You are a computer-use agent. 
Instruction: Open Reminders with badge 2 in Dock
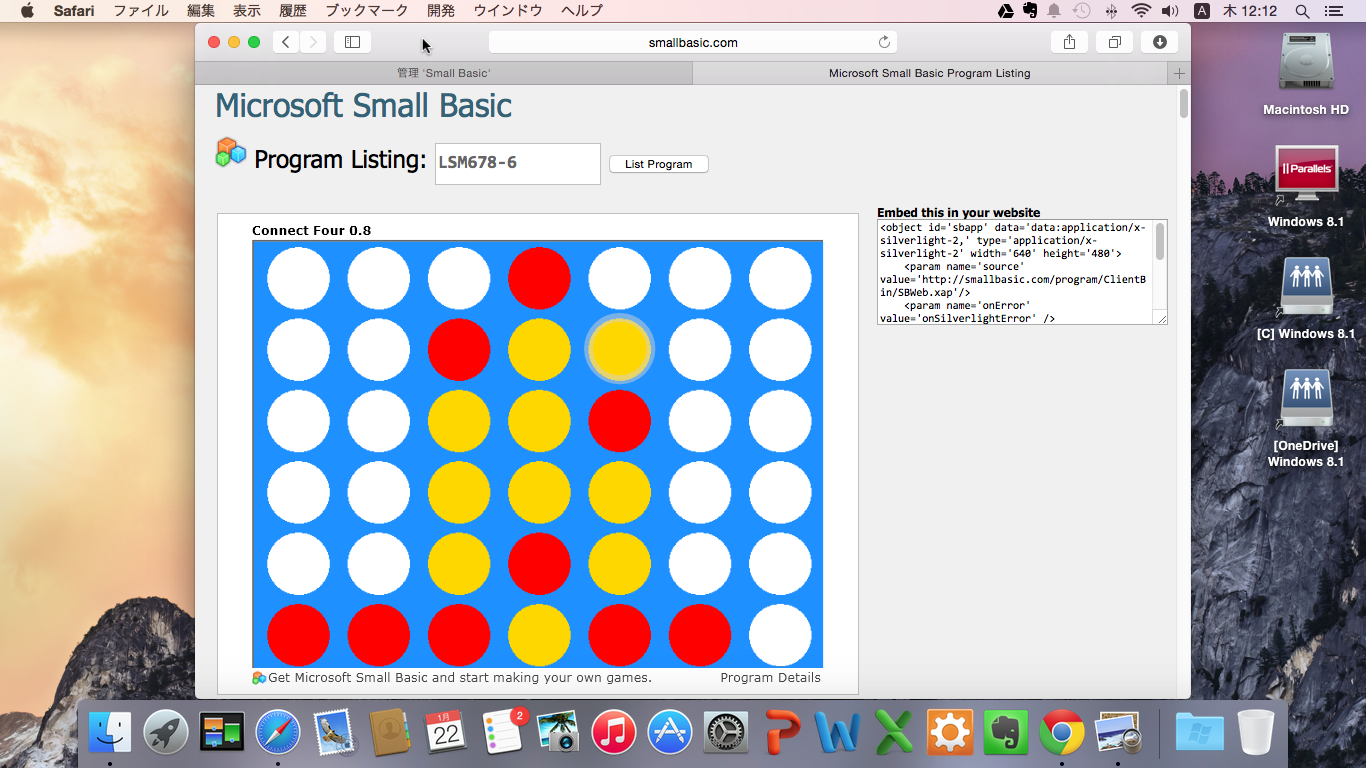[x=502, y=733]
